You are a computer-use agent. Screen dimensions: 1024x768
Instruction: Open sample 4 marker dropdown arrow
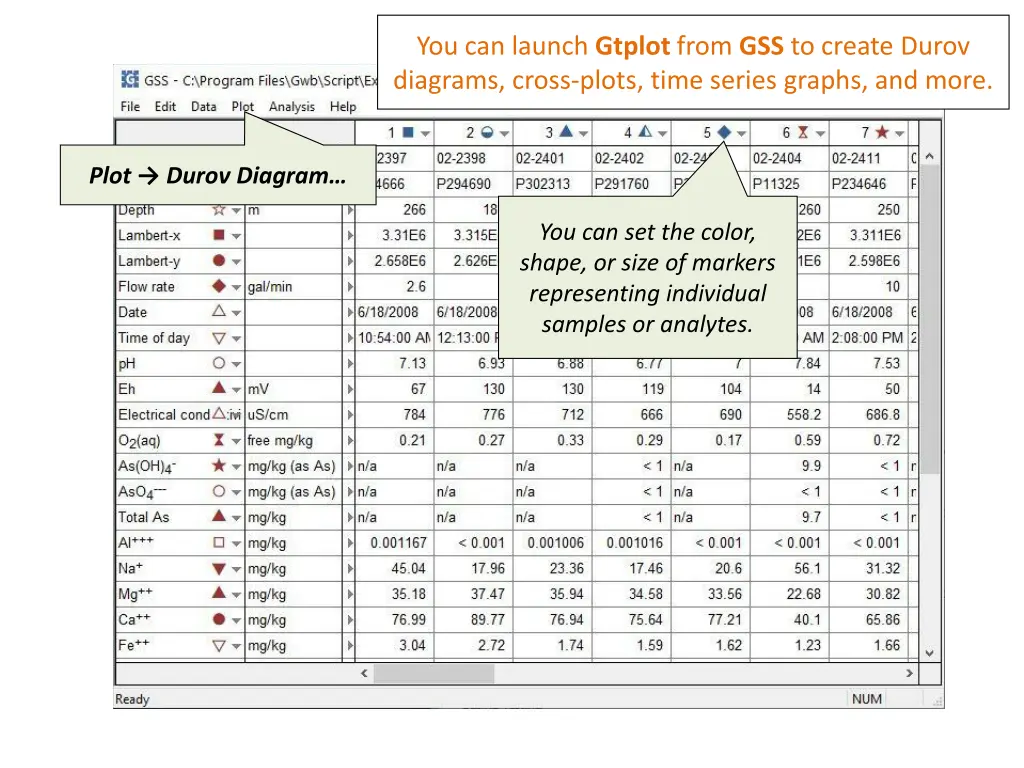click(x=662, y=134)
